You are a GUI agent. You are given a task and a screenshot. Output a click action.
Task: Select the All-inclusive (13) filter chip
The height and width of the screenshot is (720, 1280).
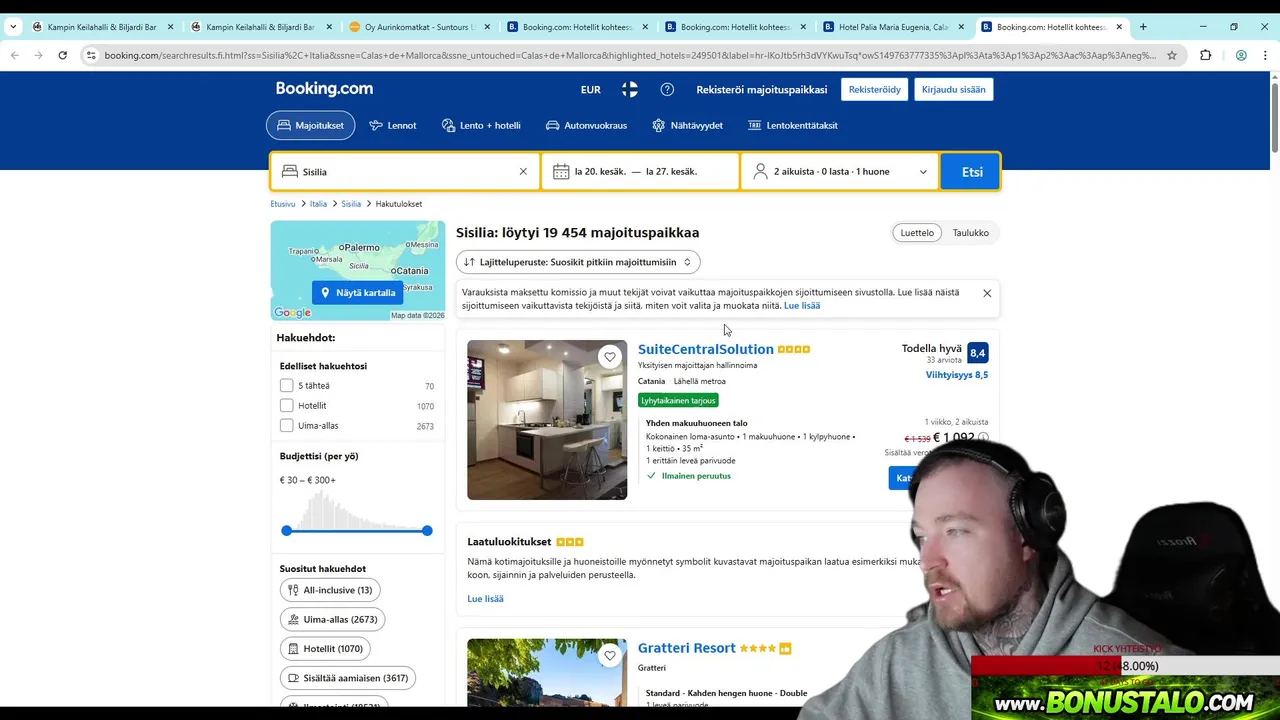pyautogui.click(x=330, y=590)
